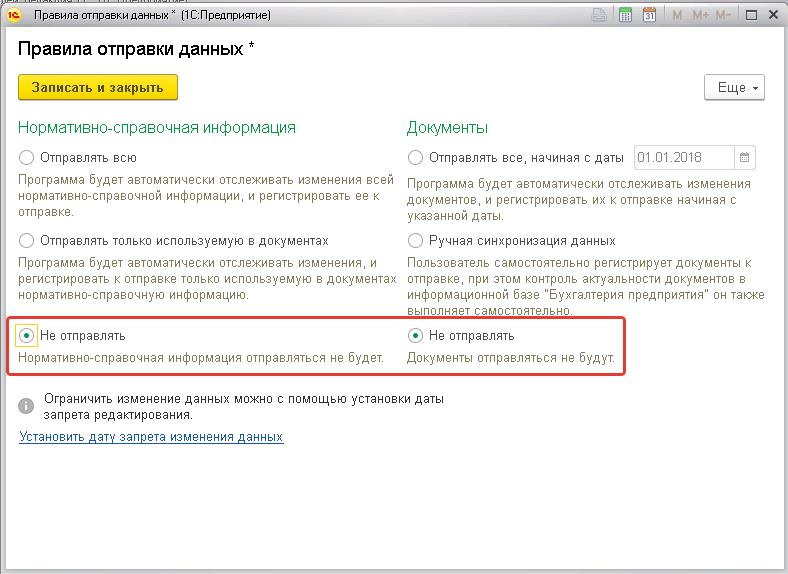This screenshot has height=574, width=788.
Task: Click the M- memory subtract button
Action: pos(722,15)
